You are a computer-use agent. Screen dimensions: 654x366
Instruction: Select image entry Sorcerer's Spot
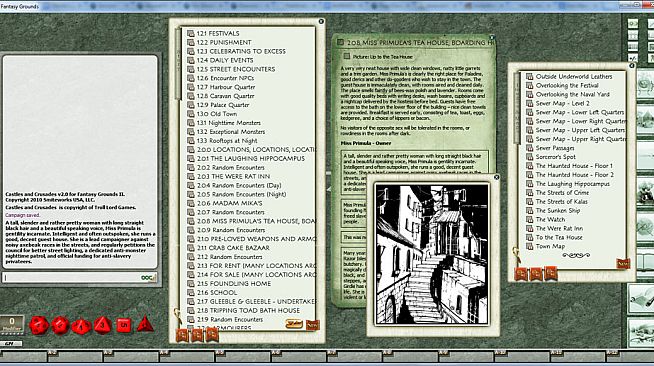(556, 157)
